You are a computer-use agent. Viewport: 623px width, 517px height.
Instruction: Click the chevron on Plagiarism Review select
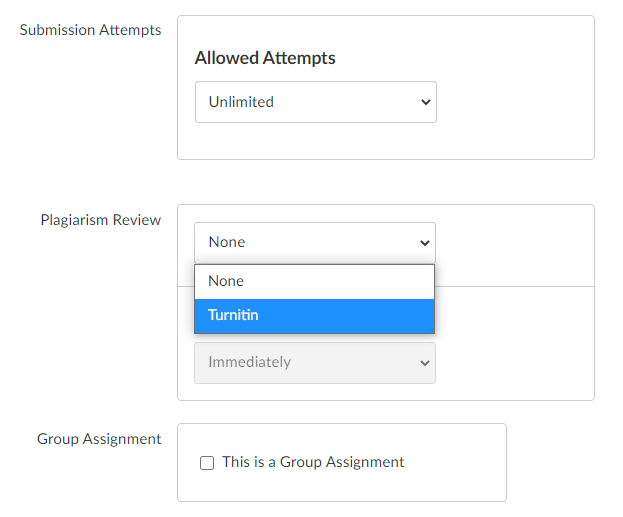[x=425, y=243]
